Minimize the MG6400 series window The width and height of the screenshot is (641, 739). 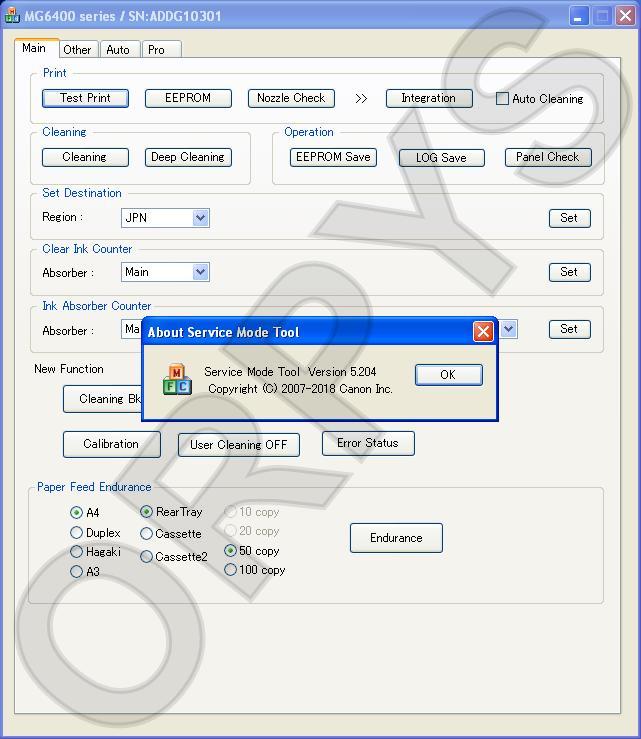(578, 16)
